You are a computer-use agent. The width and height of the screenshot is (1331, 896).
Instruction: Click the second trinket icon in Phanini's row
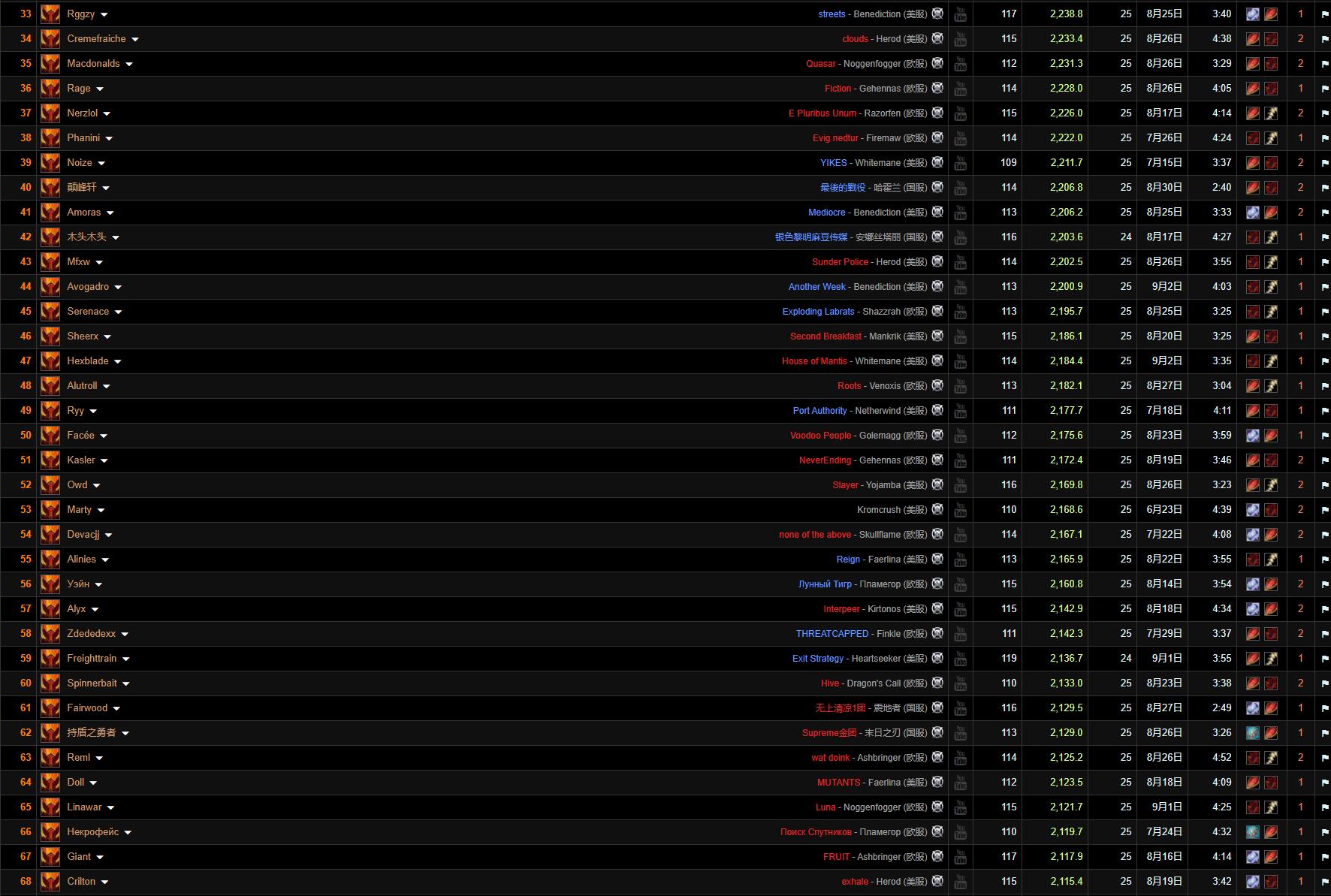1271,138
